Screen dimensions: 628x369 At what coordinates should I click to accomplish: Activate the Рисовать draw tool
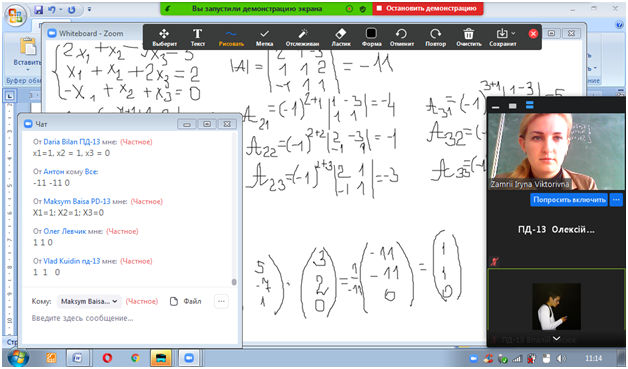pyautogui.click(x=231, y=37)
